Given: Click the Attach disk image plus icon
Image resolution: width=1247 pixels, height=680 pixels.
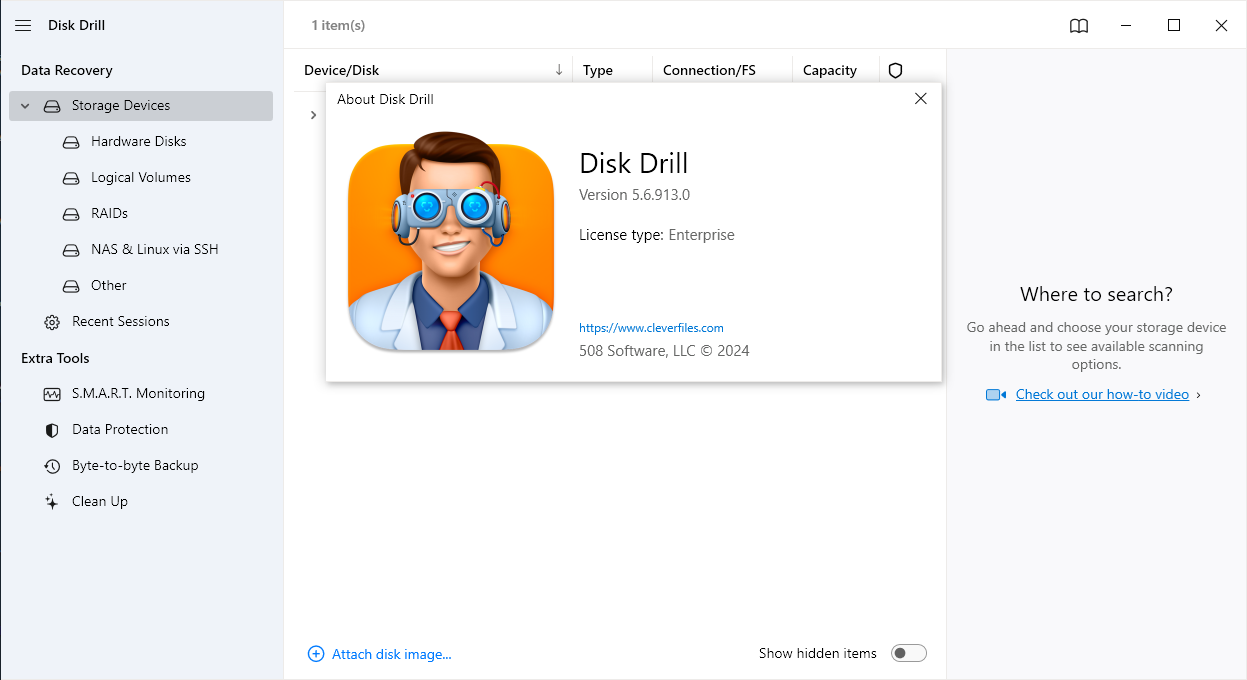Looking at the screenshot, I should coord(316,654).
